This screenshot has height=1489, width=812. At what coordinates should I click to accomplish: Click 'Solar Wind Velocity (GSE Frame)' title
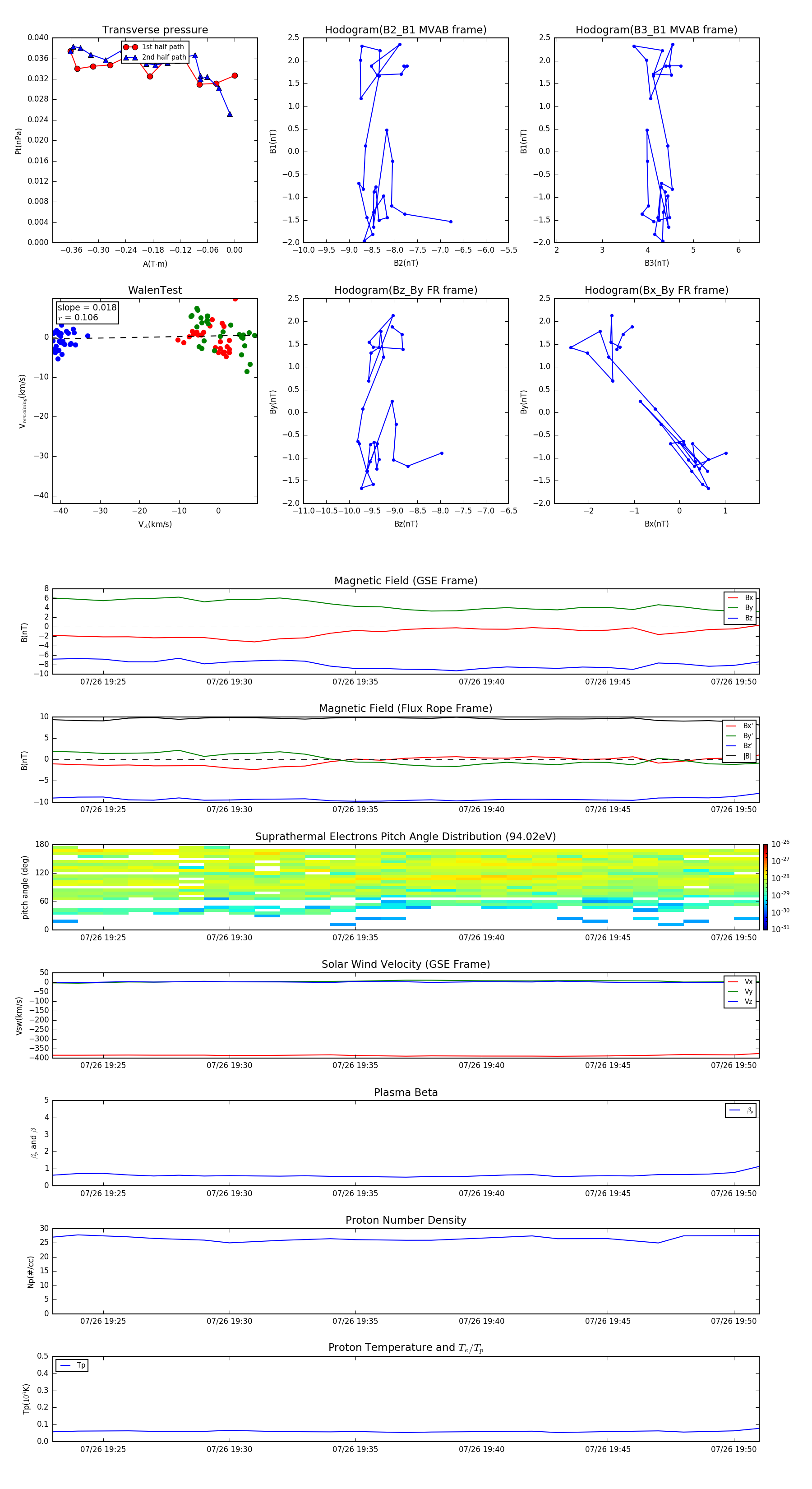[406, 964]
